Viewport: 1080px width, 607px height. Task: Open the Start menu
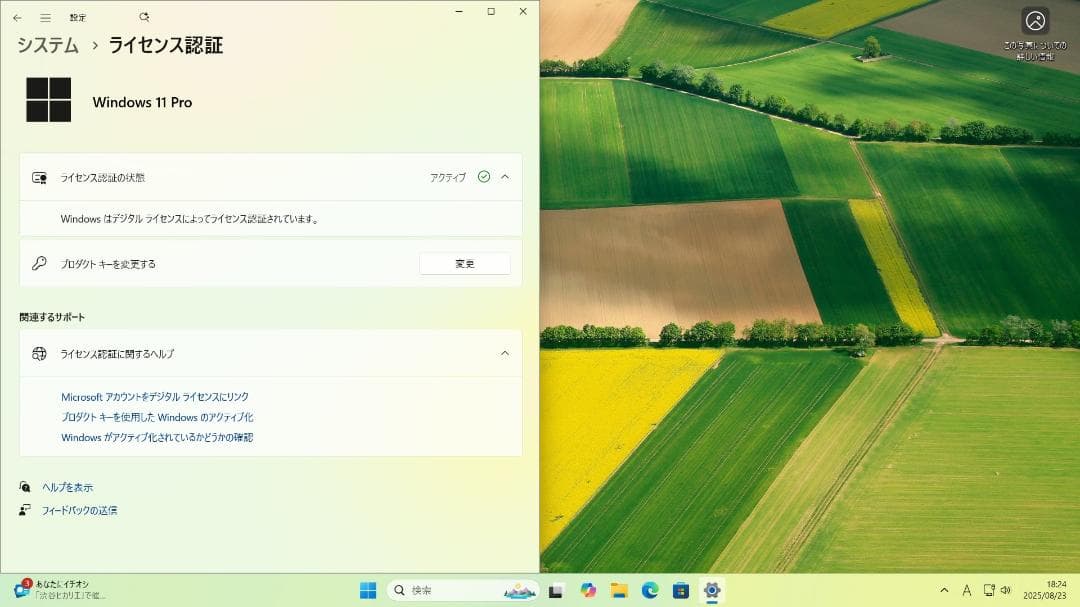[x=368, y=590]
